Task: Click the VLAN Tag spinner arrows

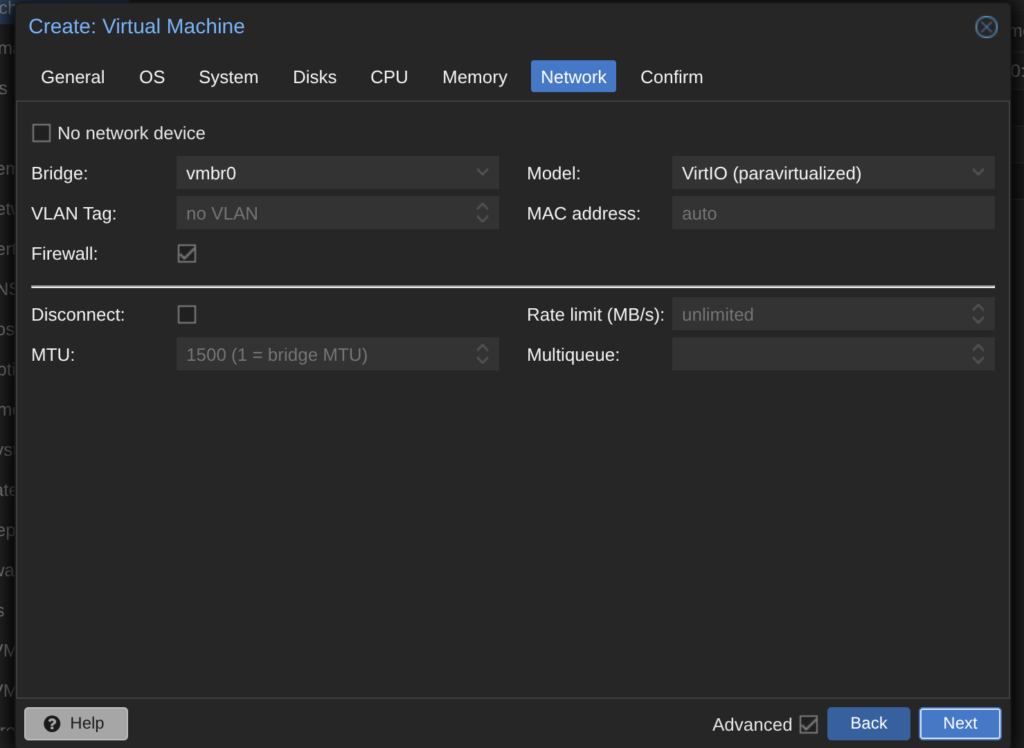Action: pyautogui.click(x=482, y=213)
